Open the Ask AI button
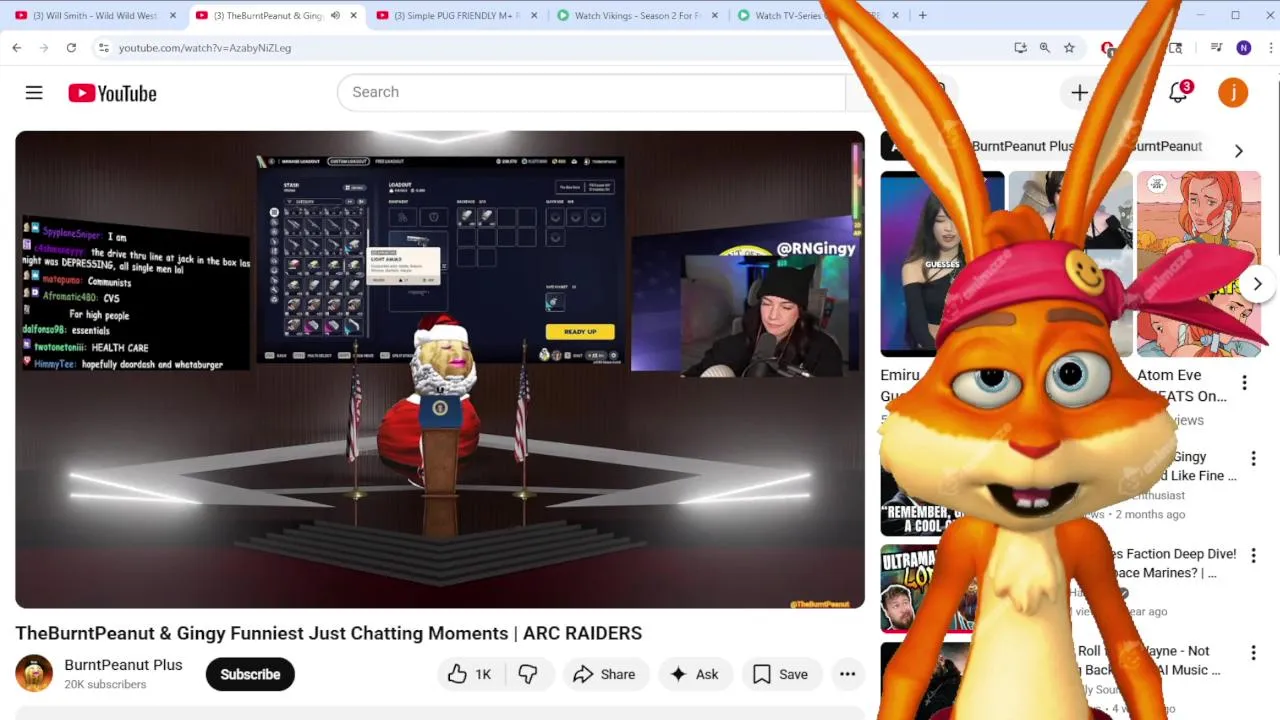This screenshot has width=1280, height=720. point(694,674)
